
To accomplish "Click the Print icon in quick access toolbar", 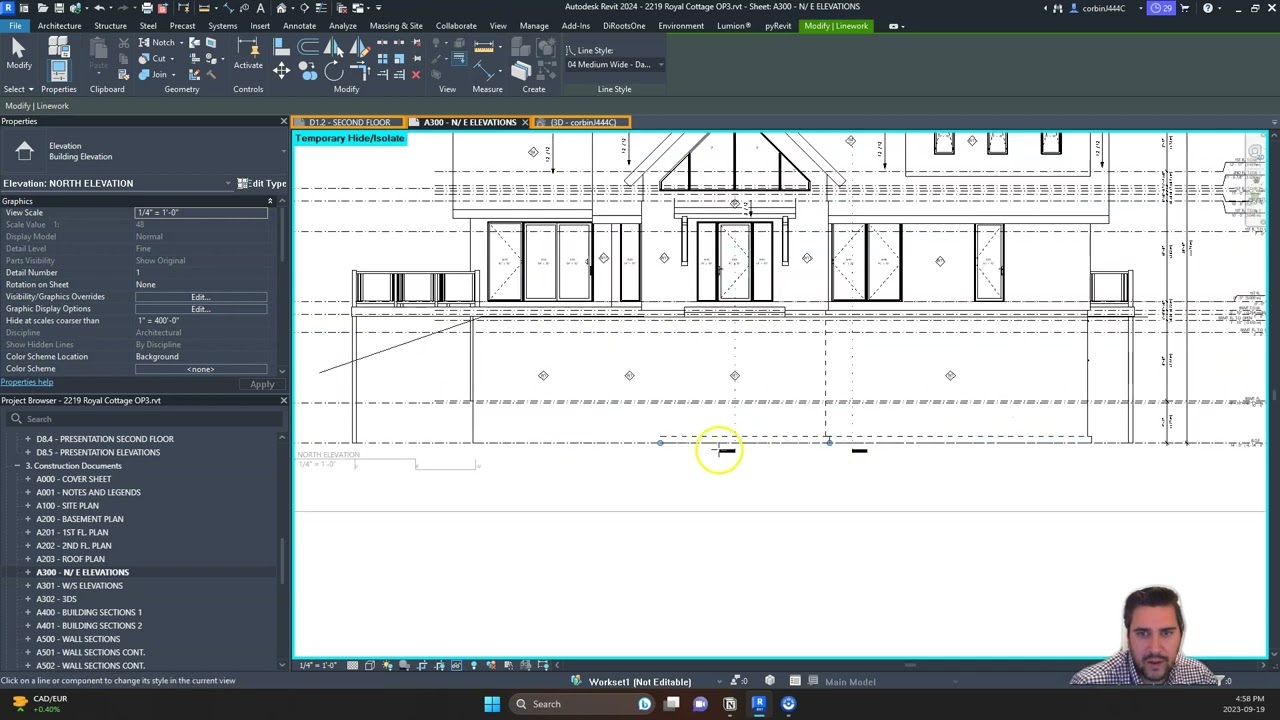I will 147,7.
